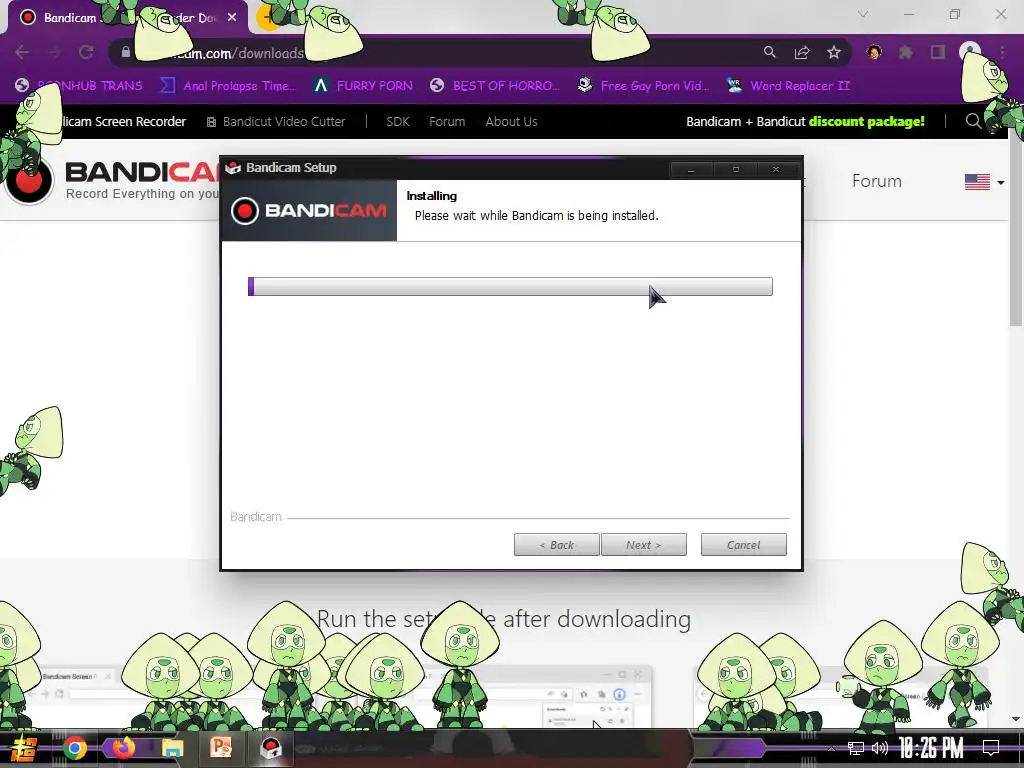The width and height of the screenshot is (1024, 768).
Task: Click the avatar extension icon in Chrome toolbar
Action: click(874, 52)
